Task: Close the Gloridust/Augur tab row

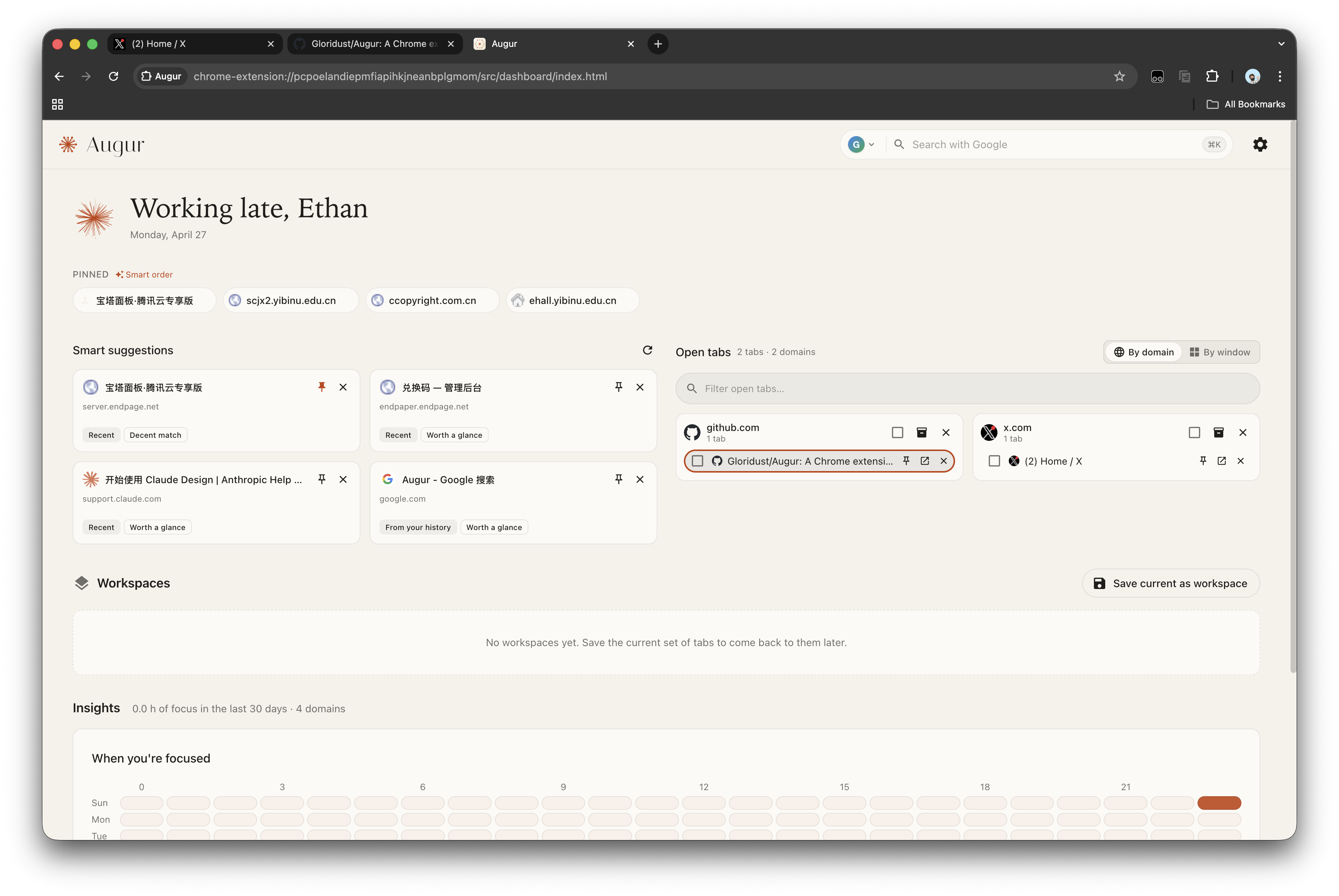Action: tap(943, 460)
